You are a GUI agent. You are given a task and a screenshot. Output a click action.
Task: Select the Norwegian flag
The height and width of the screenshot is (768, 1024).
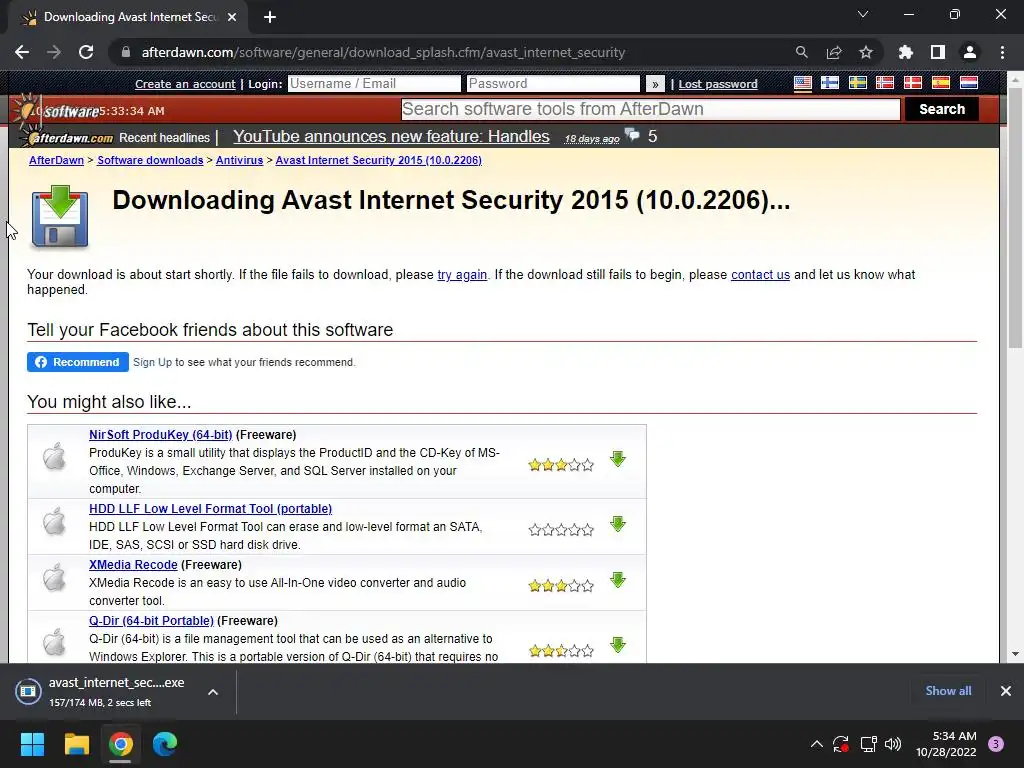(885, 83)
